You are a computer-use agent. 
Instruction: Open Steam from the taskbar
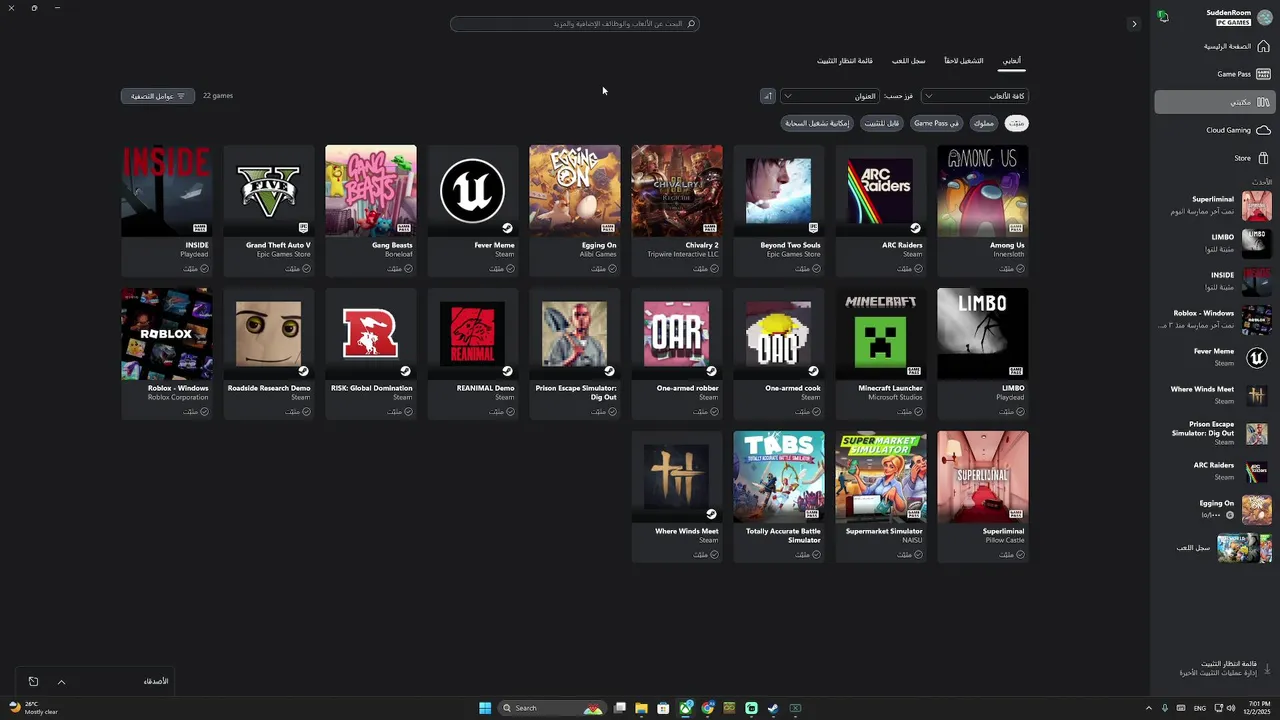[x=773, y=708]
